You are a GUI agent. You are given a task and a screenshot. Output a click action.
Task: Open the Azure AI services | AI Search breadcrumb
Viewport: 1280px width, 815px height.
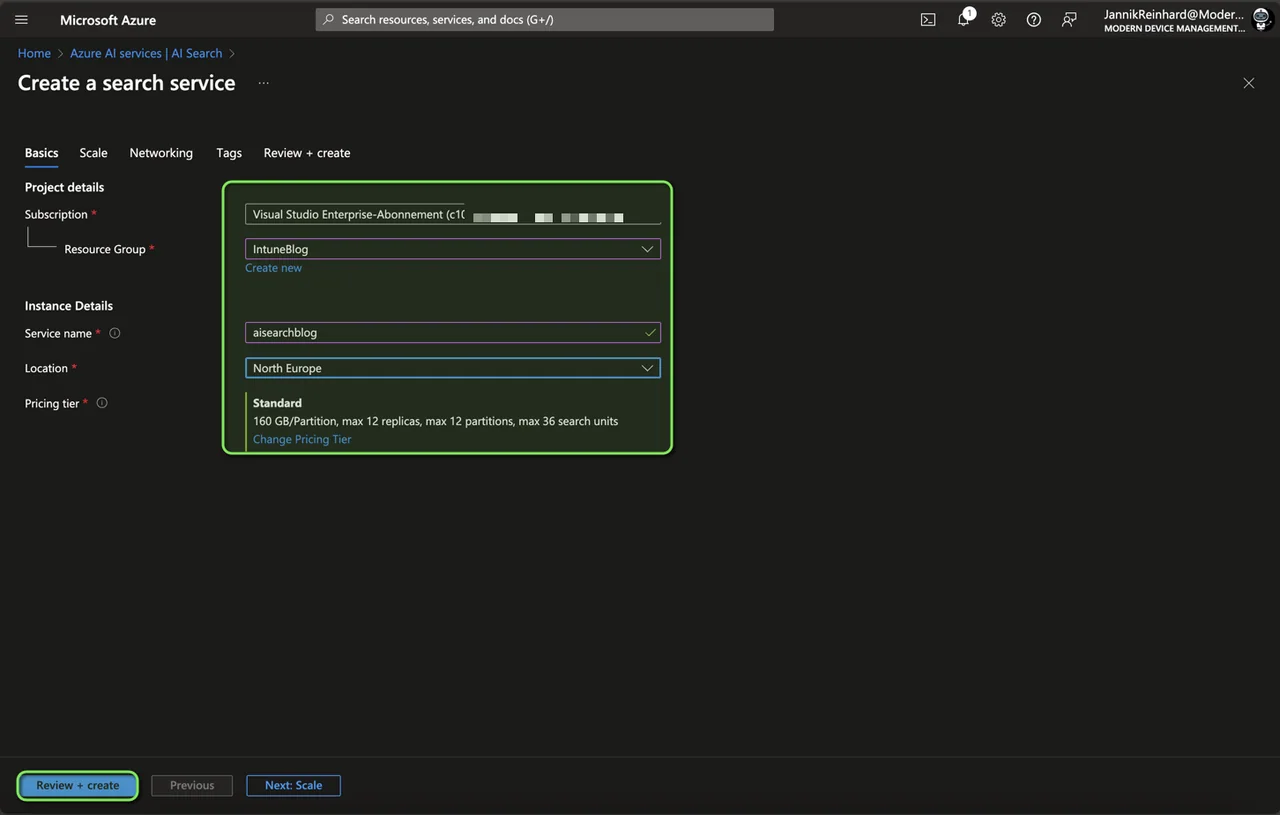click(146, 53)
